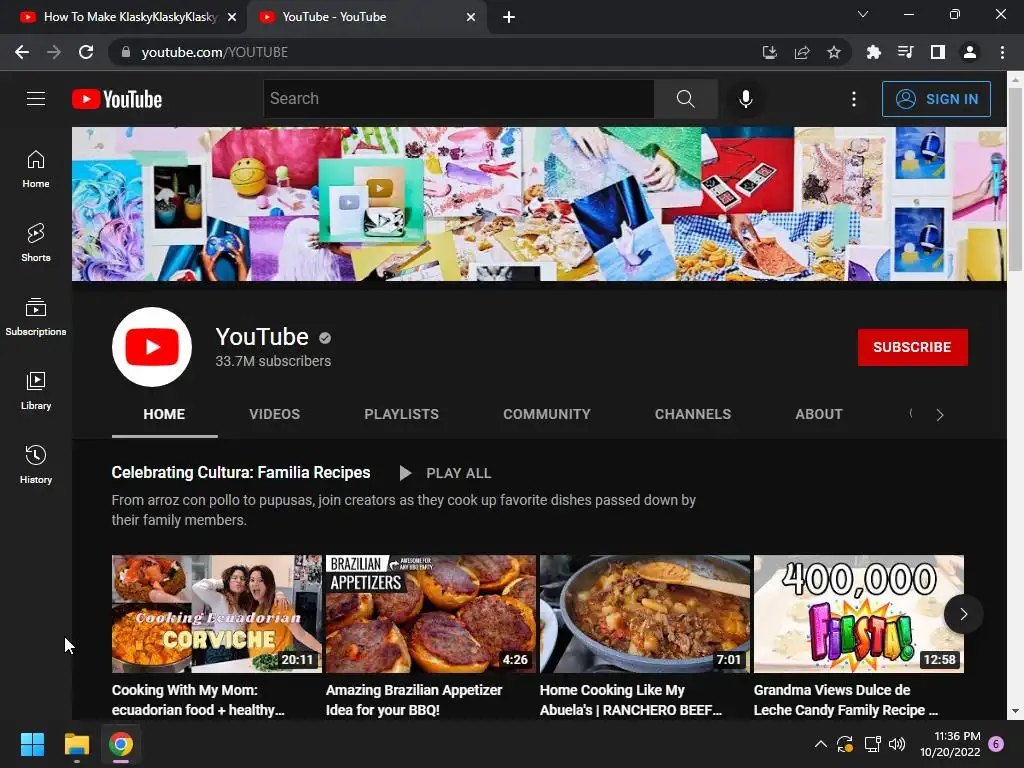Open the Cooking Ecuadorian Corviche thumbnail
The height and width of the screenshot is (768, 1024).
tap(217, 614)
